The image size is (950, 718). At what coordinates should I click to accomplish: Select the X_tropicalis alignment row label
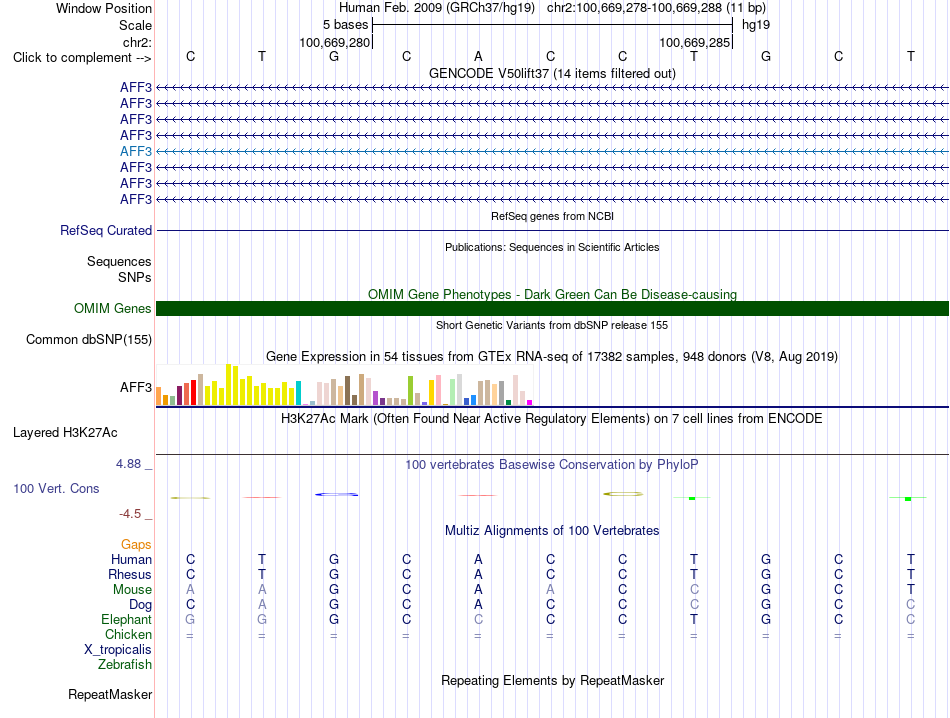click(x=118, y=650)
